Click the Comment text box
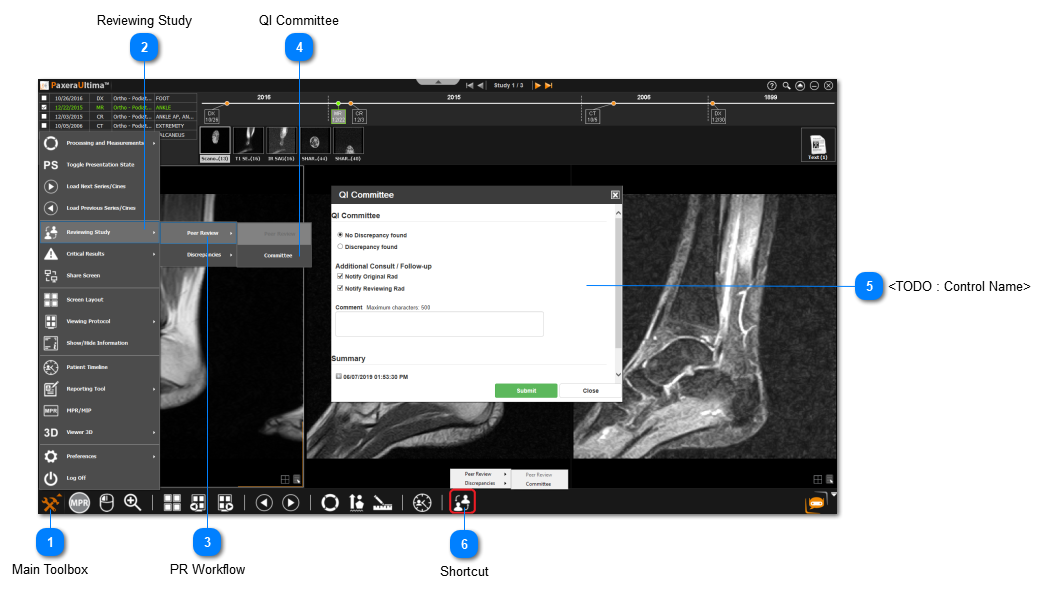1047x595 pixels. pyautogui.click(x=439, y=324)
